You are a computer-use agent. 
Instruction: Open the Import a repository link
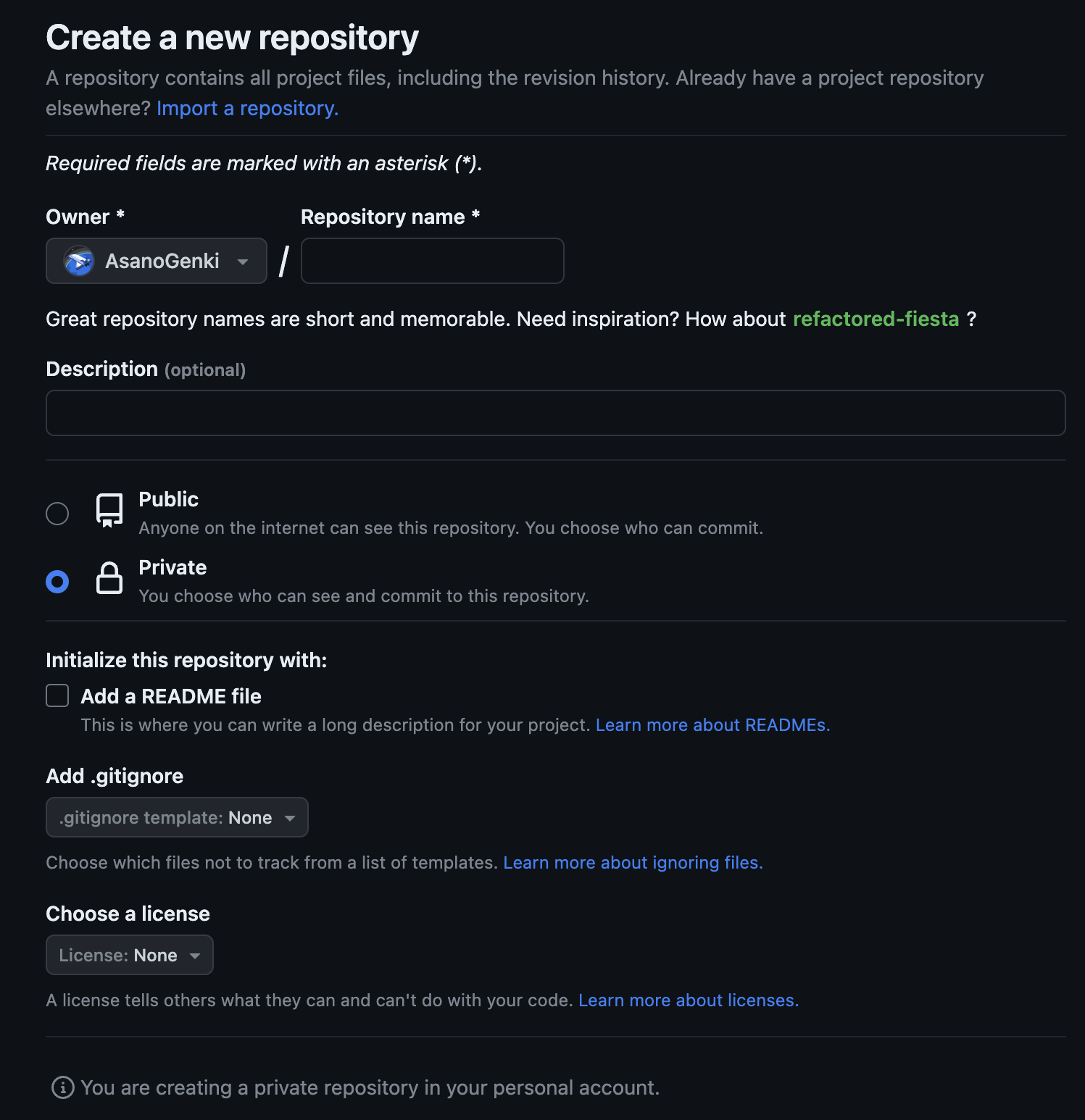click(247, 108)
